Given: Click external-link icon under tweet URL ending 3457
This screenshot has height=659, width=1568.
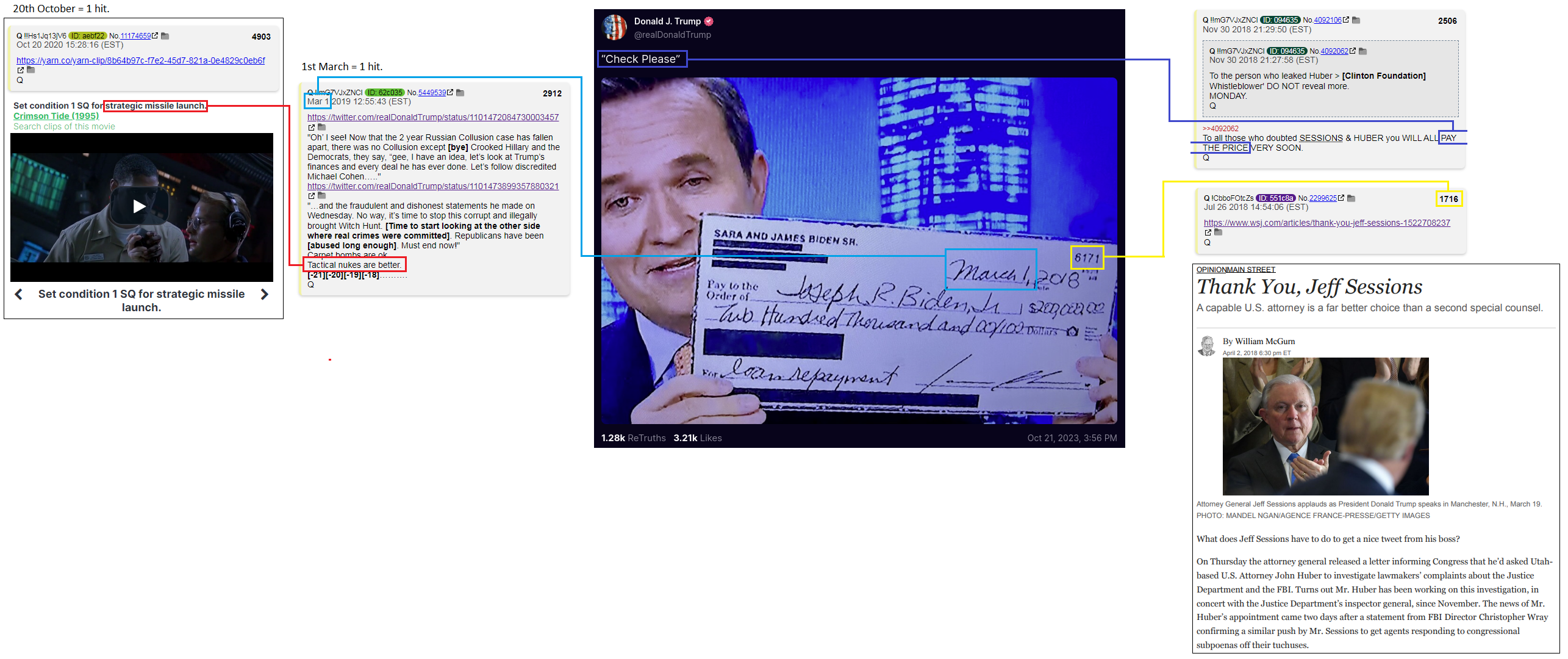Looking at the screenshot, I should (x=311, y=128).
